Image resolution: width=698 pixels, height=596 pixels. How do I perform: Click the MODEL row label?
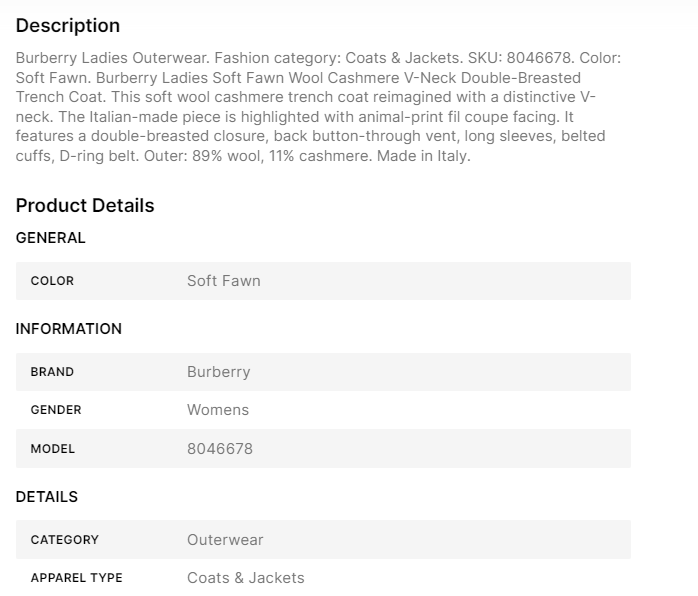pyautogui.click(x=53, y=449)
